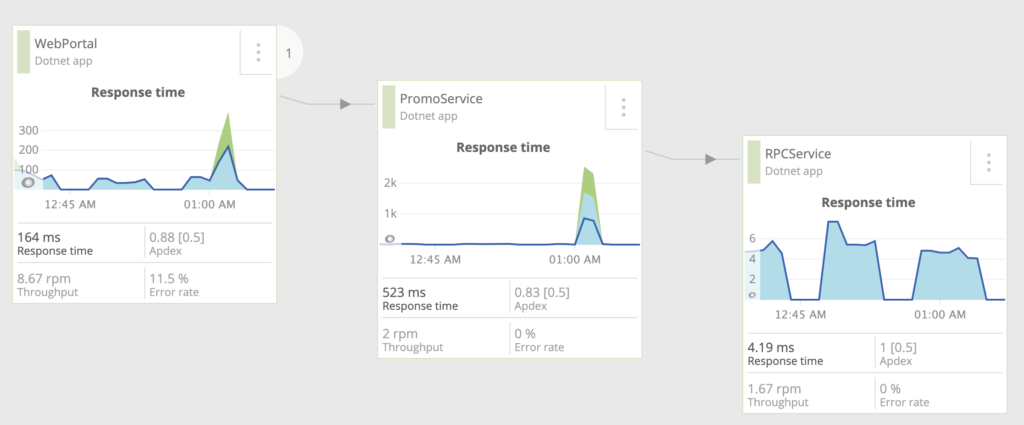Viewport: 1024px width, 425px height.
Task: Click the response time spike on PromoService chart
Action: (588, 206)
